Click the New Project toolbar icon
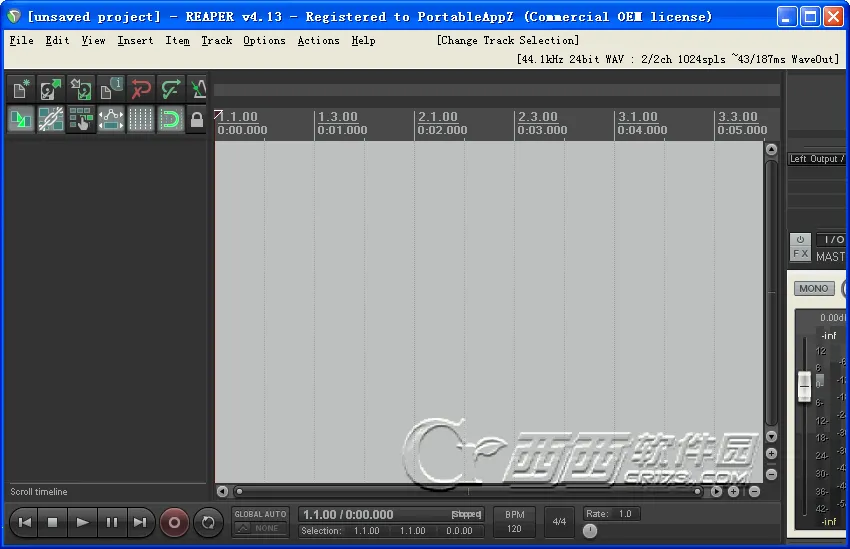This screenshot has width=850, height=549. pos(21,89)
